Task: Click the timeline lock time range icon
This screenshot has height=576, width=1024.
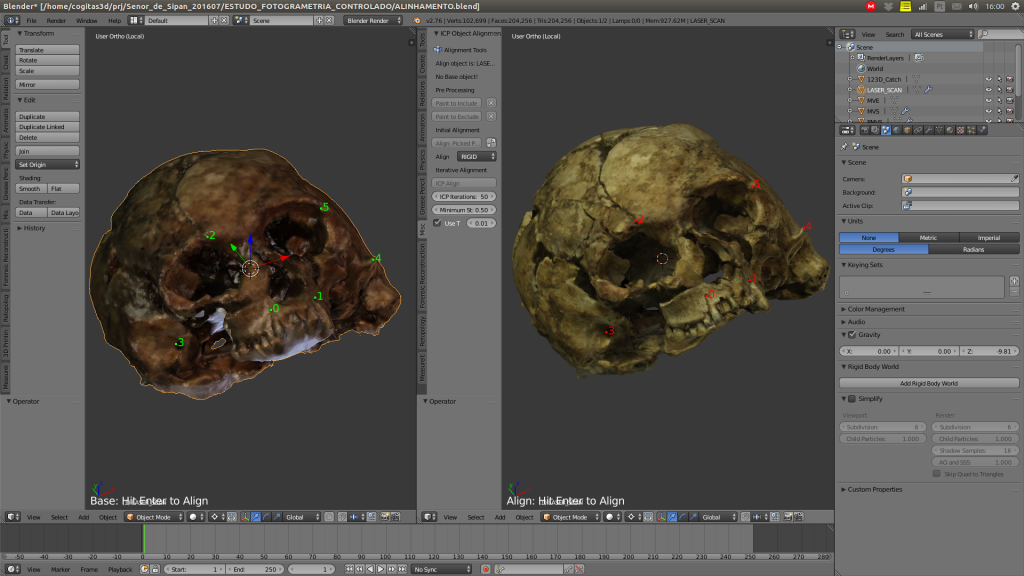Action: [x=155, y=569]
